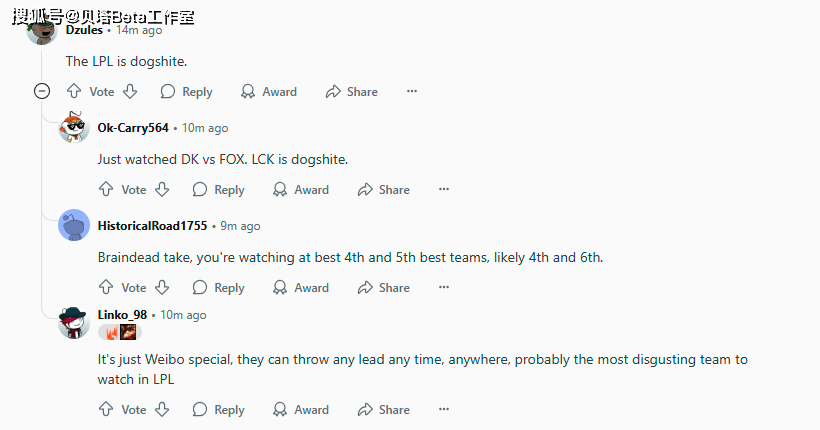Image resolution: width=820 pixels, height=430 pixels.
Task: Open Ok-Carry564 user profile link
Action: coord(133,128)
